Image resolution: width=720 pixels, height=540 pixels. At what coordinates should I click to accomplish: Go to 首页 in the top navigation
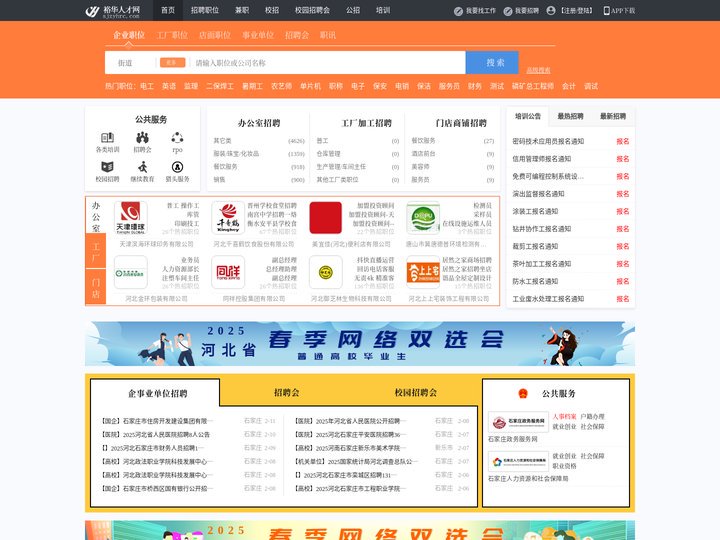(x=168, y=10)
